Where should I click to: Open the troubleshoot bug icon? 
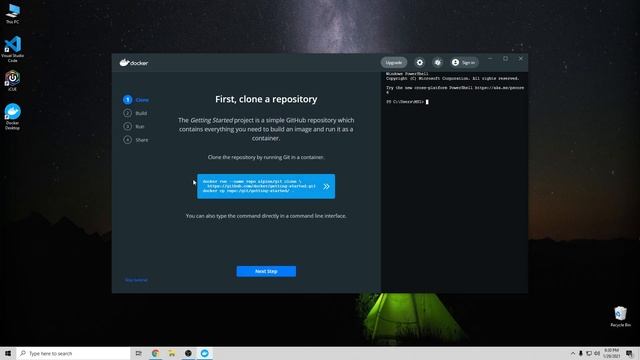tap(438, 62)
